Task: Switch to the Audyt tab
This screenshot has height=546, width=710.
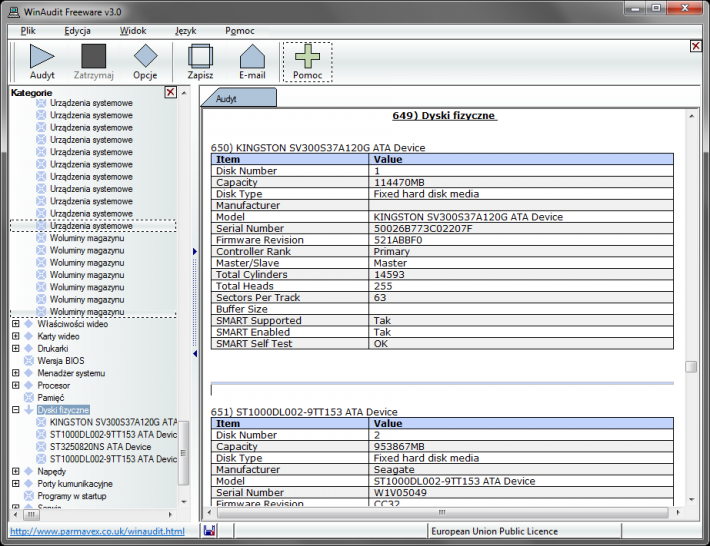Action: 239,98
